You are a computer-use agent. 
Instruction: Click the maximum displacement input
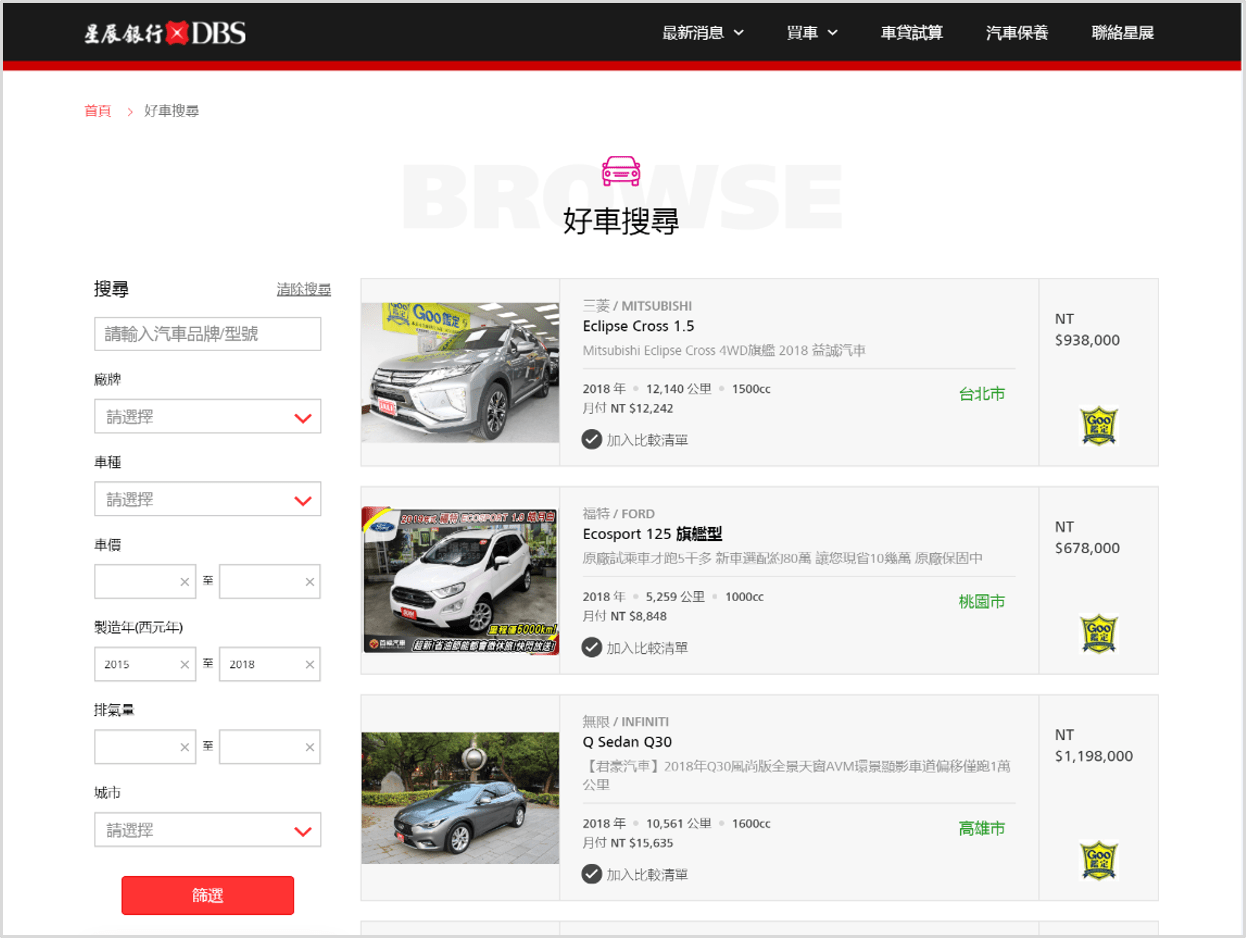tap(270, 747)
